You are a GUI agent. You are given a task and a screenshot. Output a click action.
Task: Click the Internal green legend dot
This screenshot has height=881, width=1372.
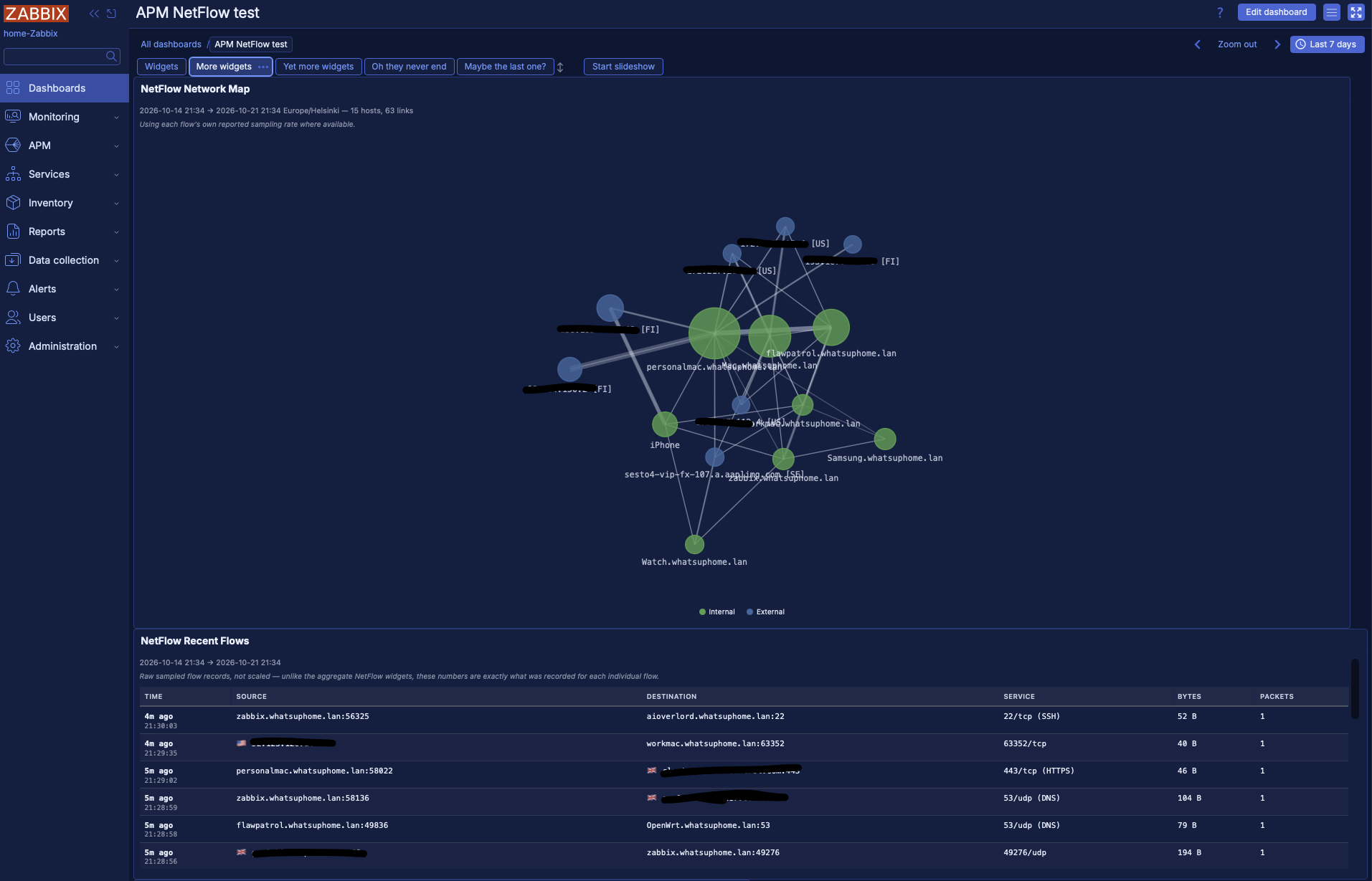click(702, 612)
